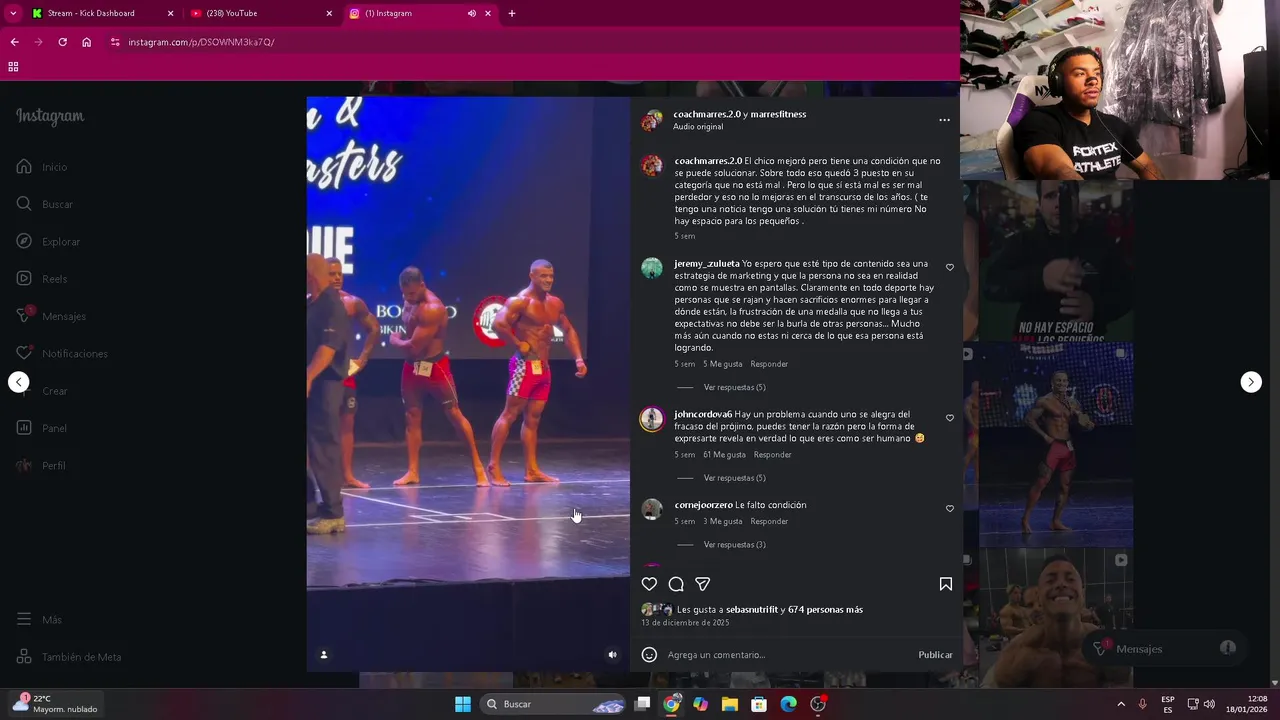Open File Explorer from the taskbar
Image resolution: width=1280 pixels, height=720 pixels.
[730, 704]
